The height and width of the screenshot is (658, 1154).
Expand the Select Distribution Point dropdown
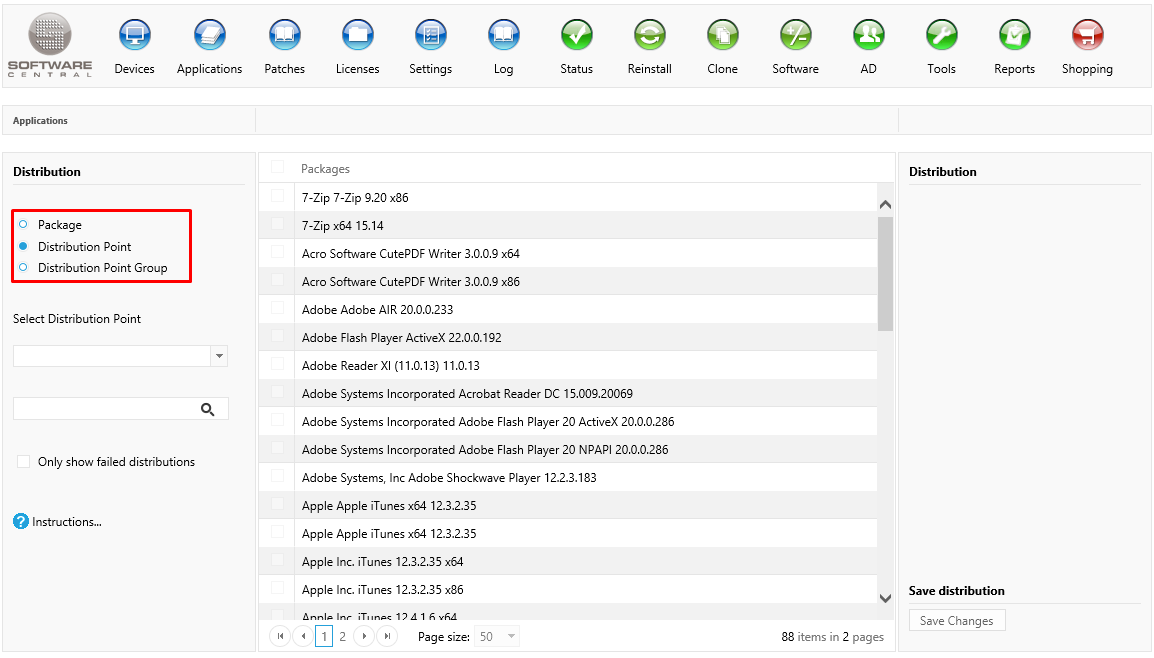(219, 356)
